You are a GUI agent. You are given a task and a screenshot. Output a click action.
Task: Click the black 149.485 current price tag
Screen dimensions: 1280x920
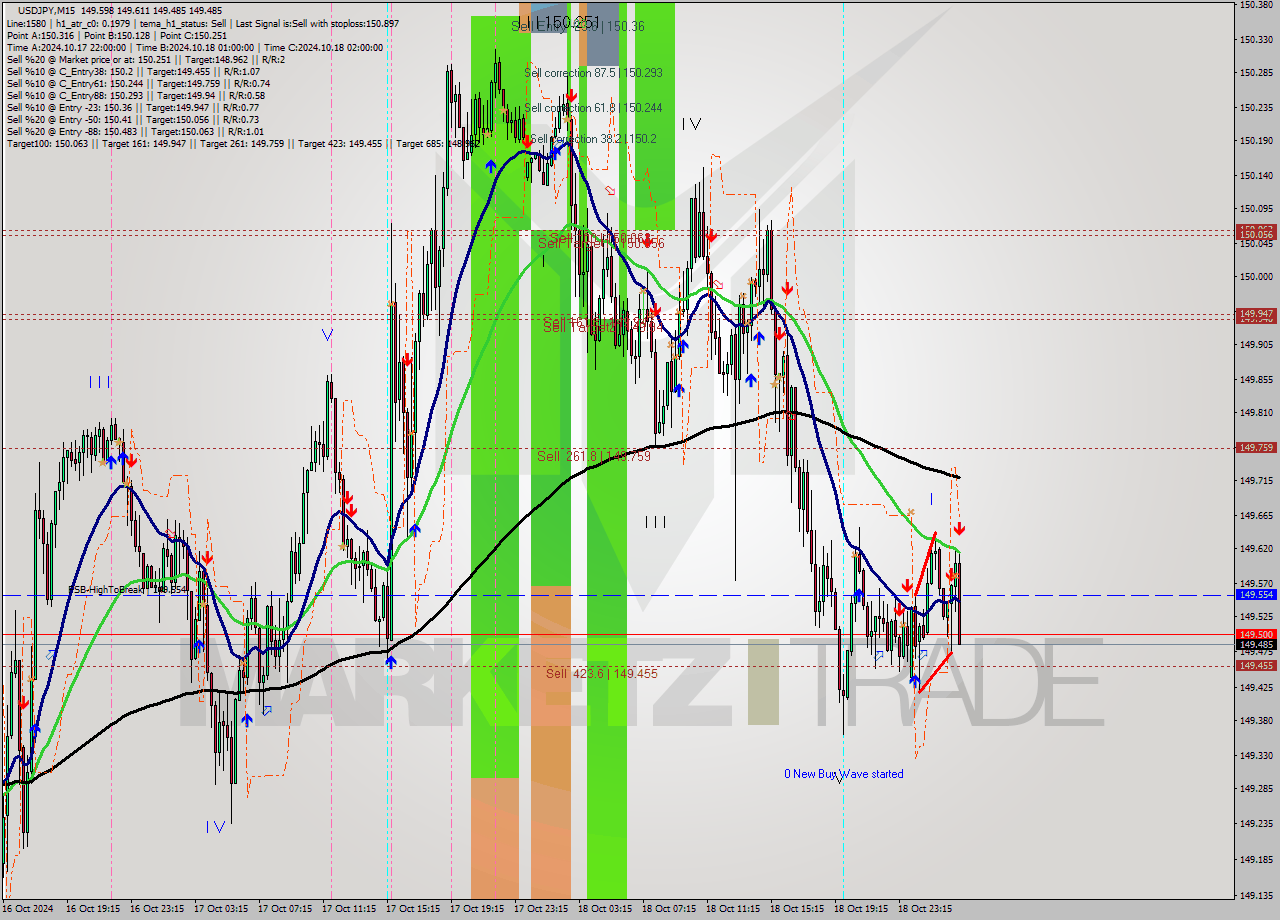[x=1256, y=645]
